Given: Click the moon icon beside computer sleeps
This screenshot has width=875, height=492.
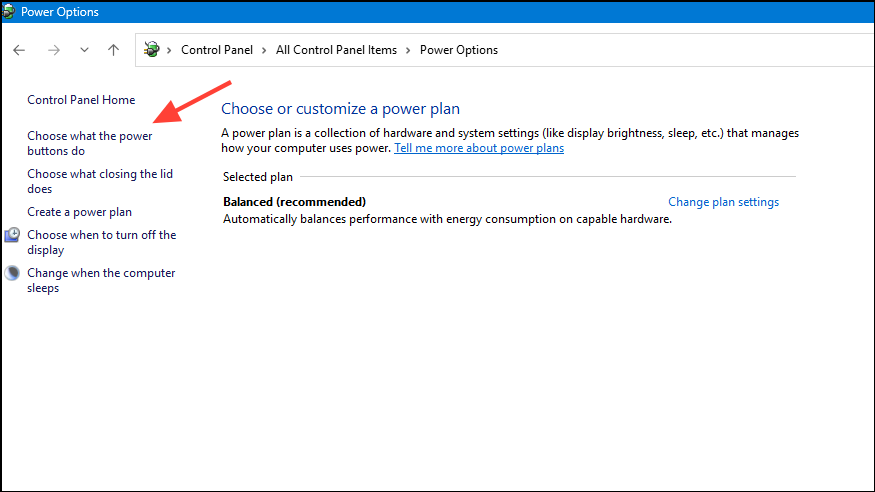Looking at the screenshot, I should coord(12,273).
